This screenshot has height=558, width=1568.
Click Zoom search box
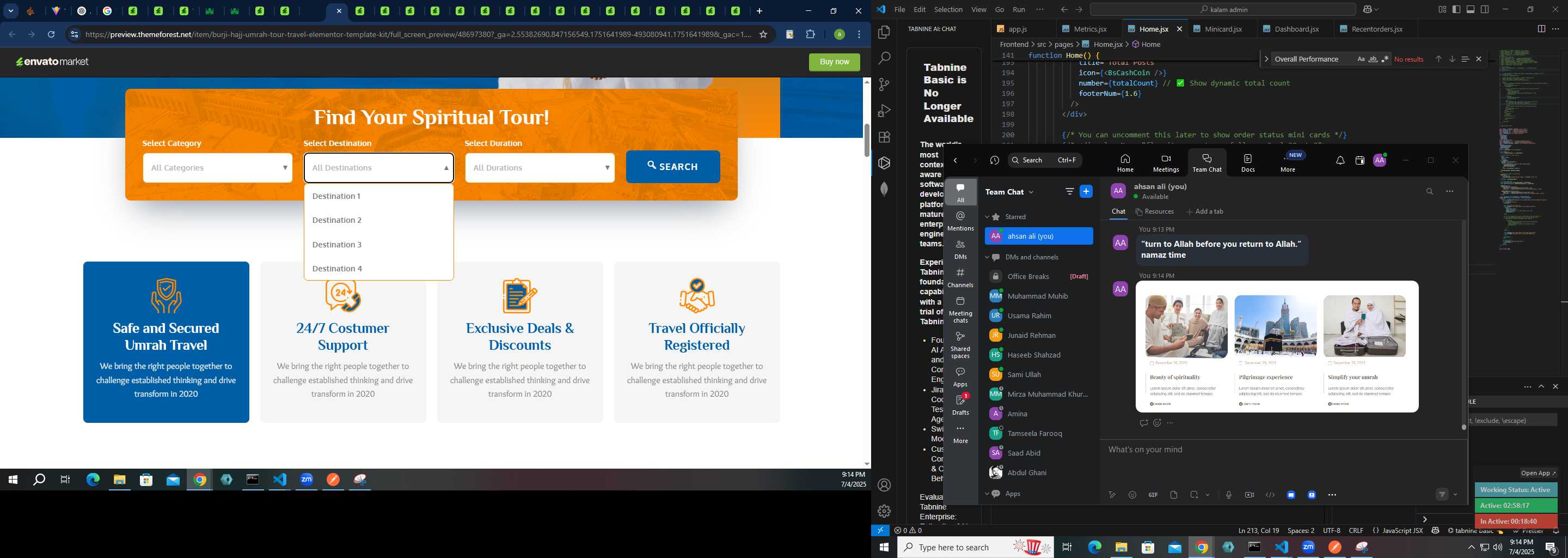coord(1046,160)
